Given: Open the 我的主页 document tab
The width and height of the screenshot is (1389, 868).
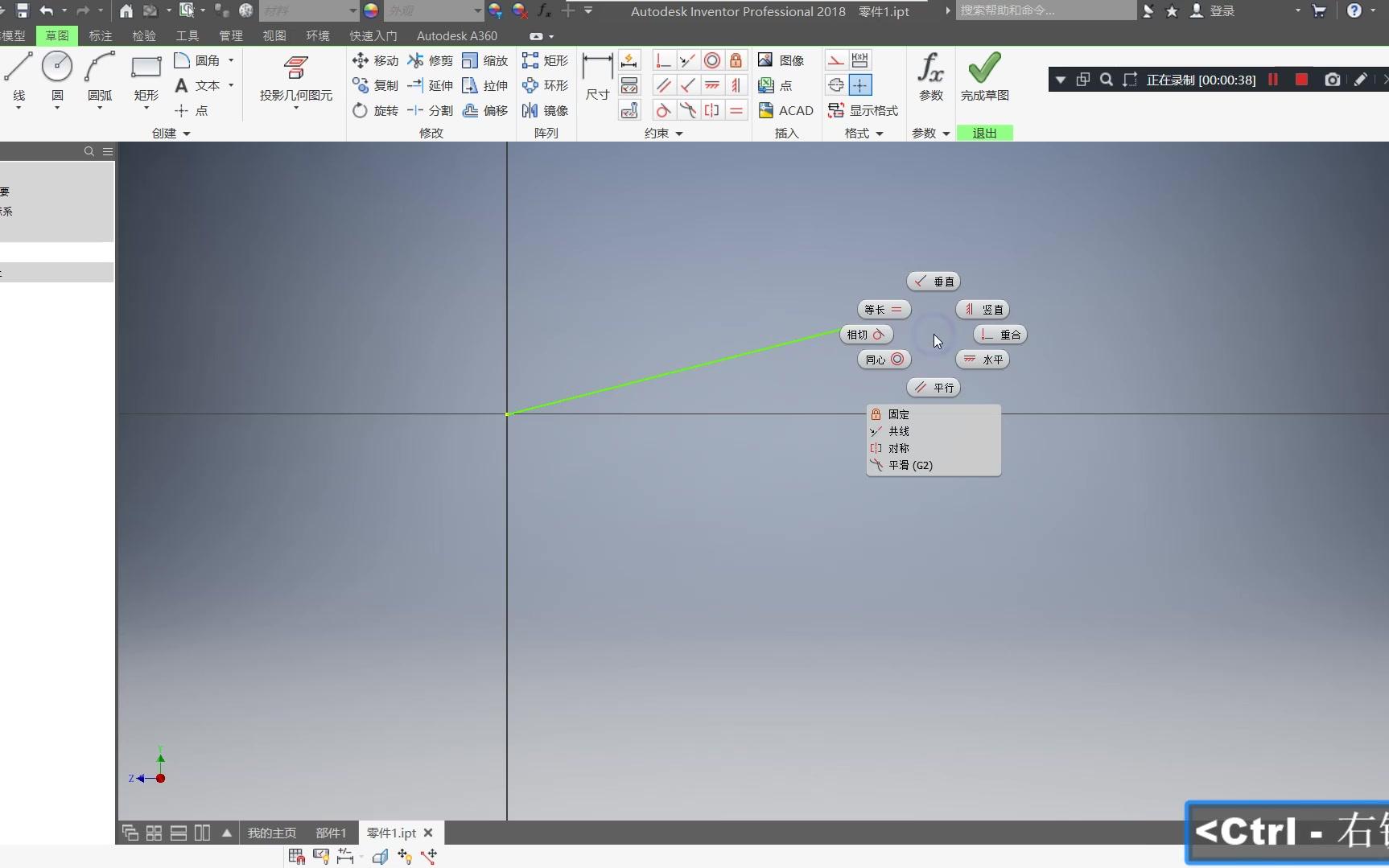Looking at the screenshot, I should [272, 833].
